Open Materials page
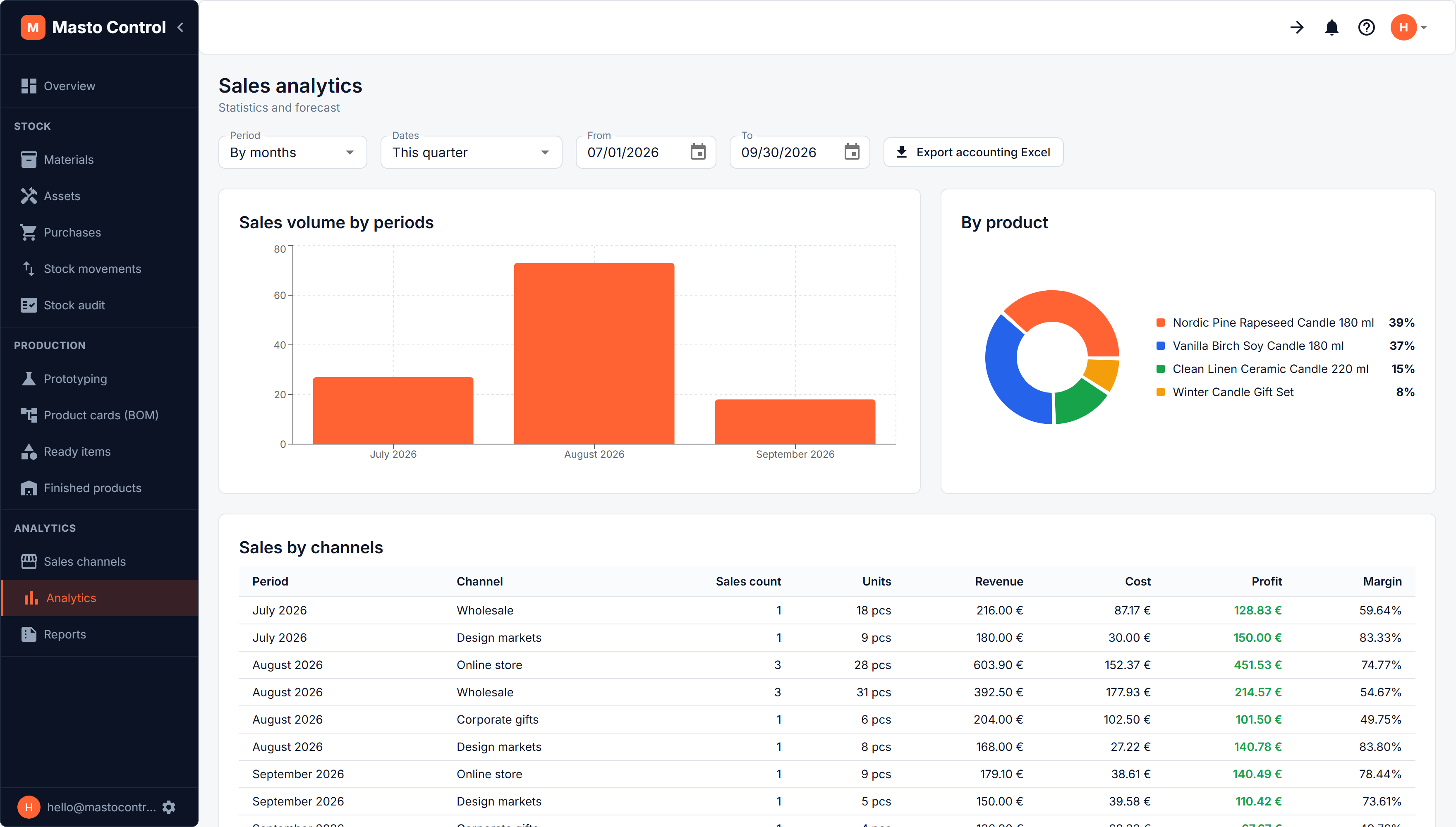Screen dimensions: 1456x827 click(x=99, y=160)
